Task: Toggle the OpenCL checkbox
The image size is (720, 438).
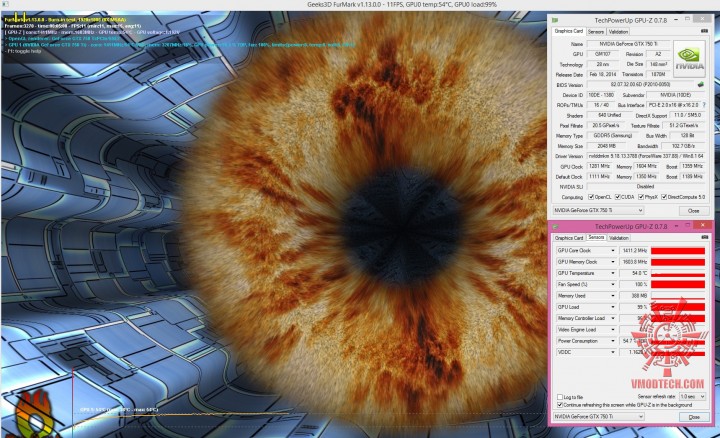Action: (x=591, y=197)
